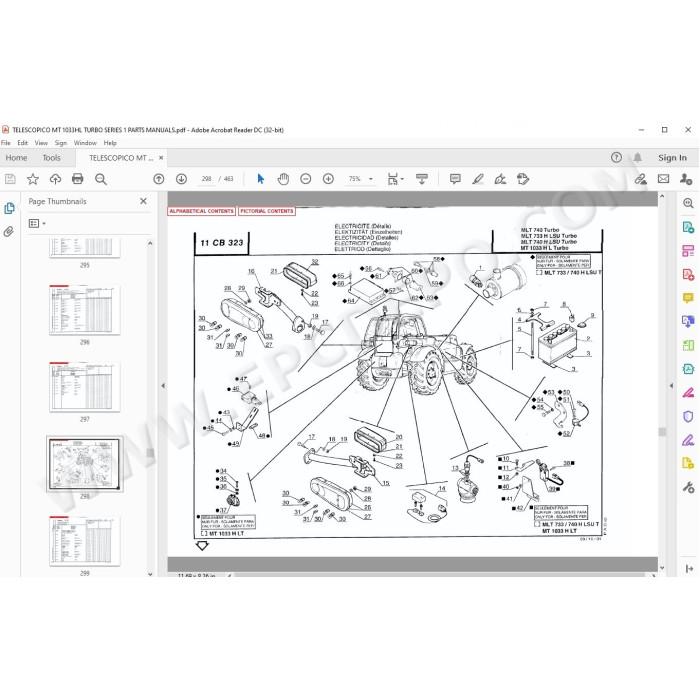Send the file by email icon
This screenshot has width=700, height=700.
pos(663,179)
